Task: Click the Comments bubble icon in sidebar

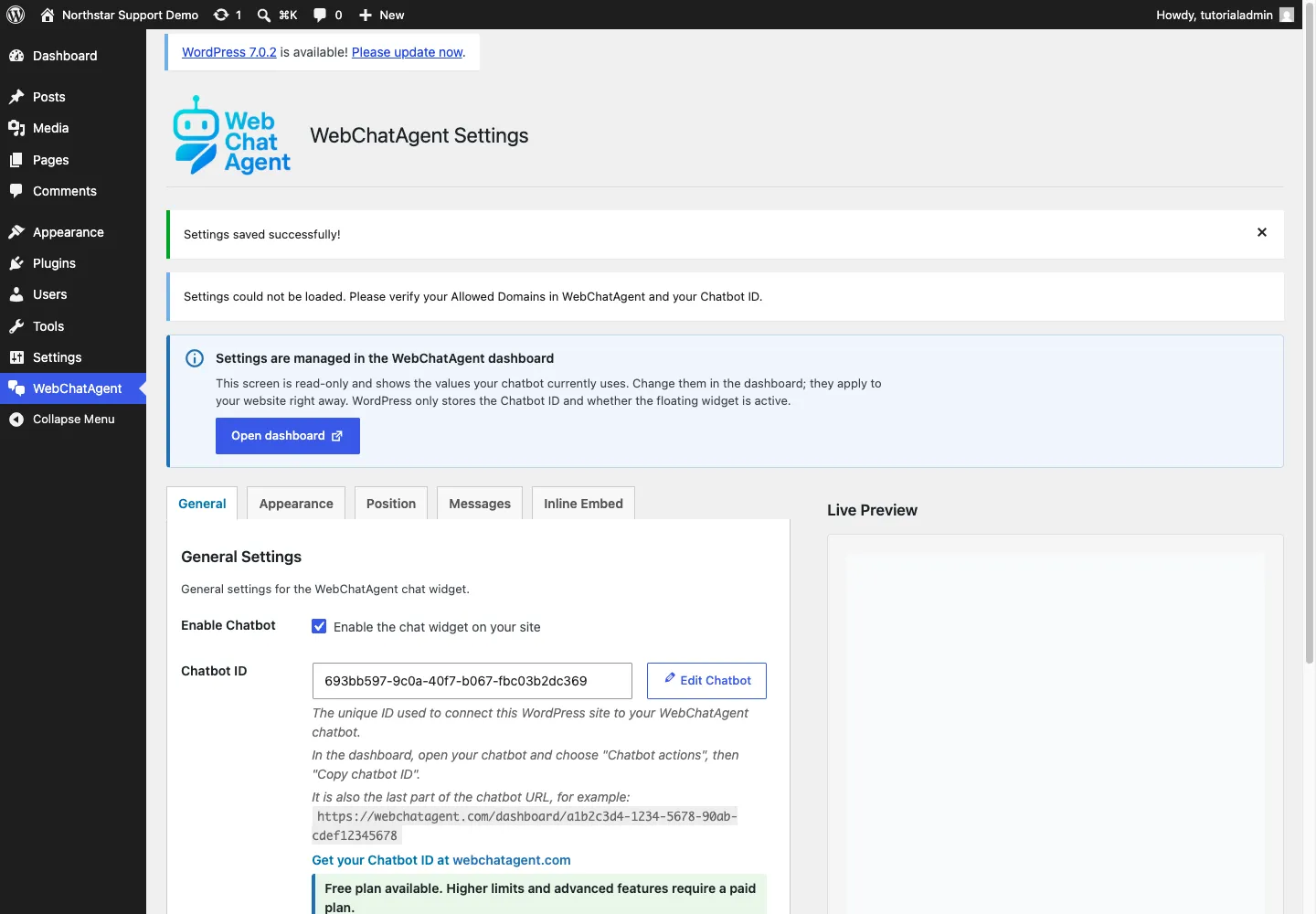Action: [16, 191]
